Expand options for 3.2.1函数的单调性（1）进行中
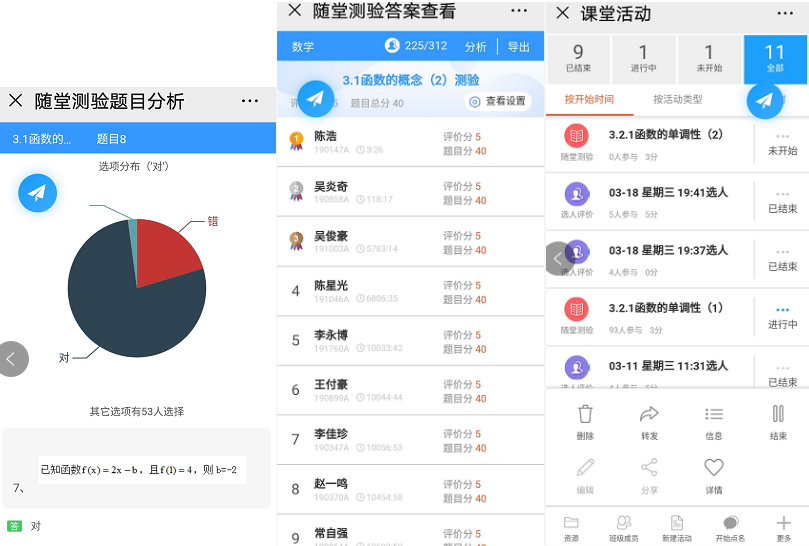The image size is (809, 546). point(782,309)
